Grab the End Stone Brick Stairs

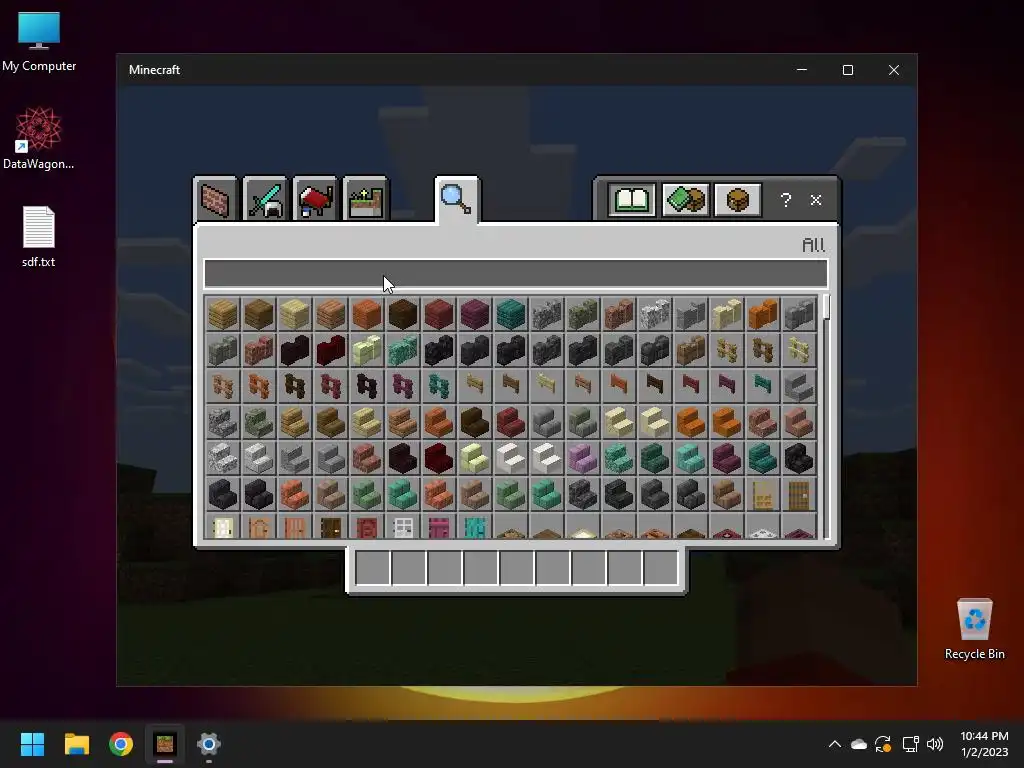(x=475, y=458)
